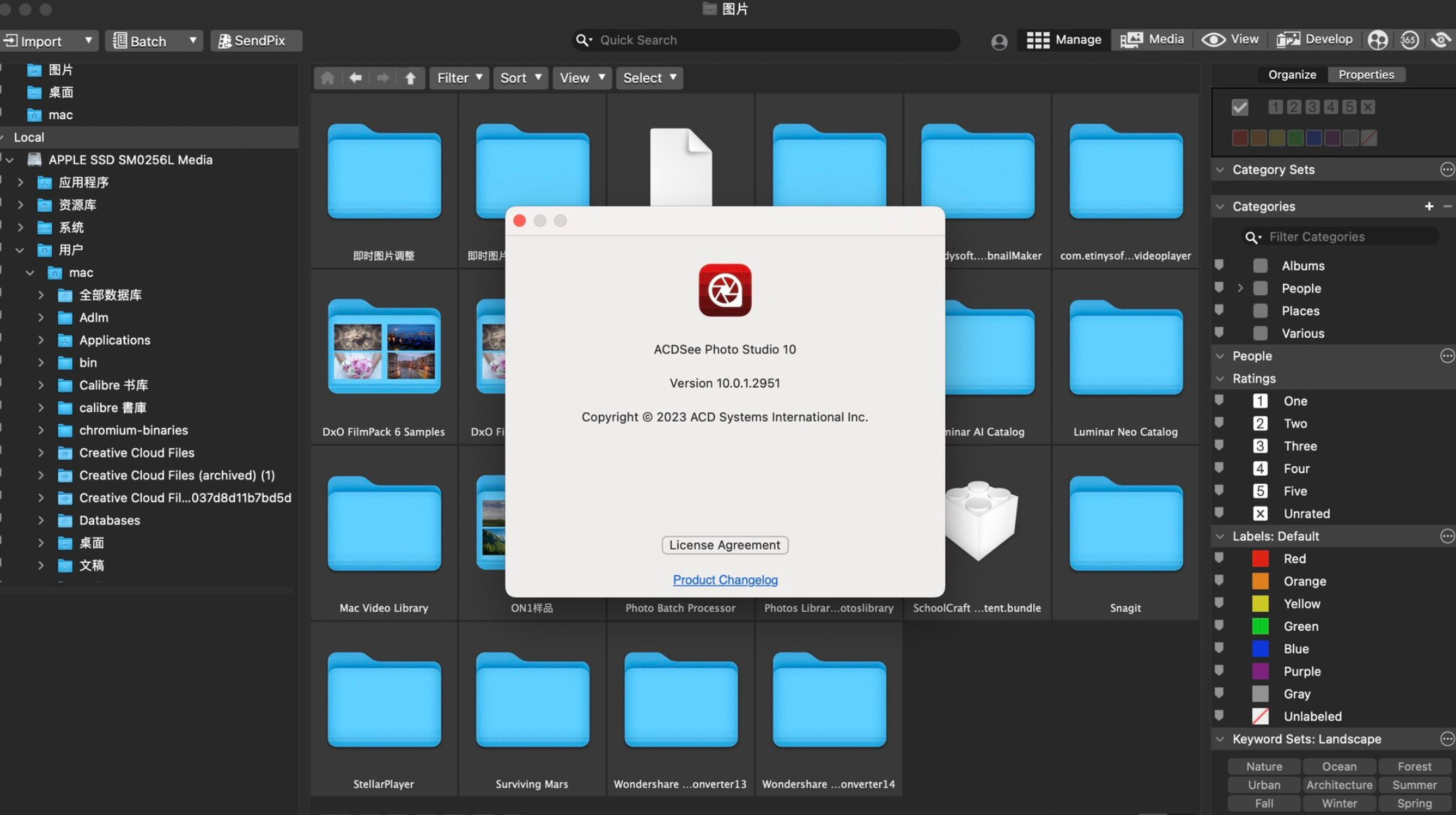Add the Ocean keyword

pos(1339,766)
